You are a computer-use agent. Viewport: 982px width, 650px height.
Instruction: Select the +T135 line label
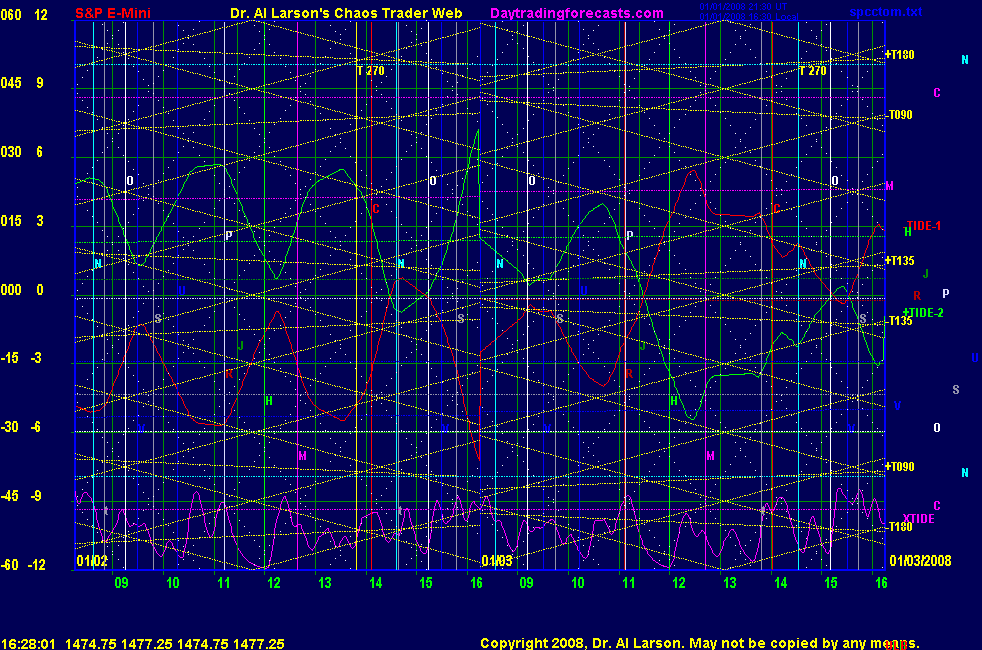[x=899, y=261]
